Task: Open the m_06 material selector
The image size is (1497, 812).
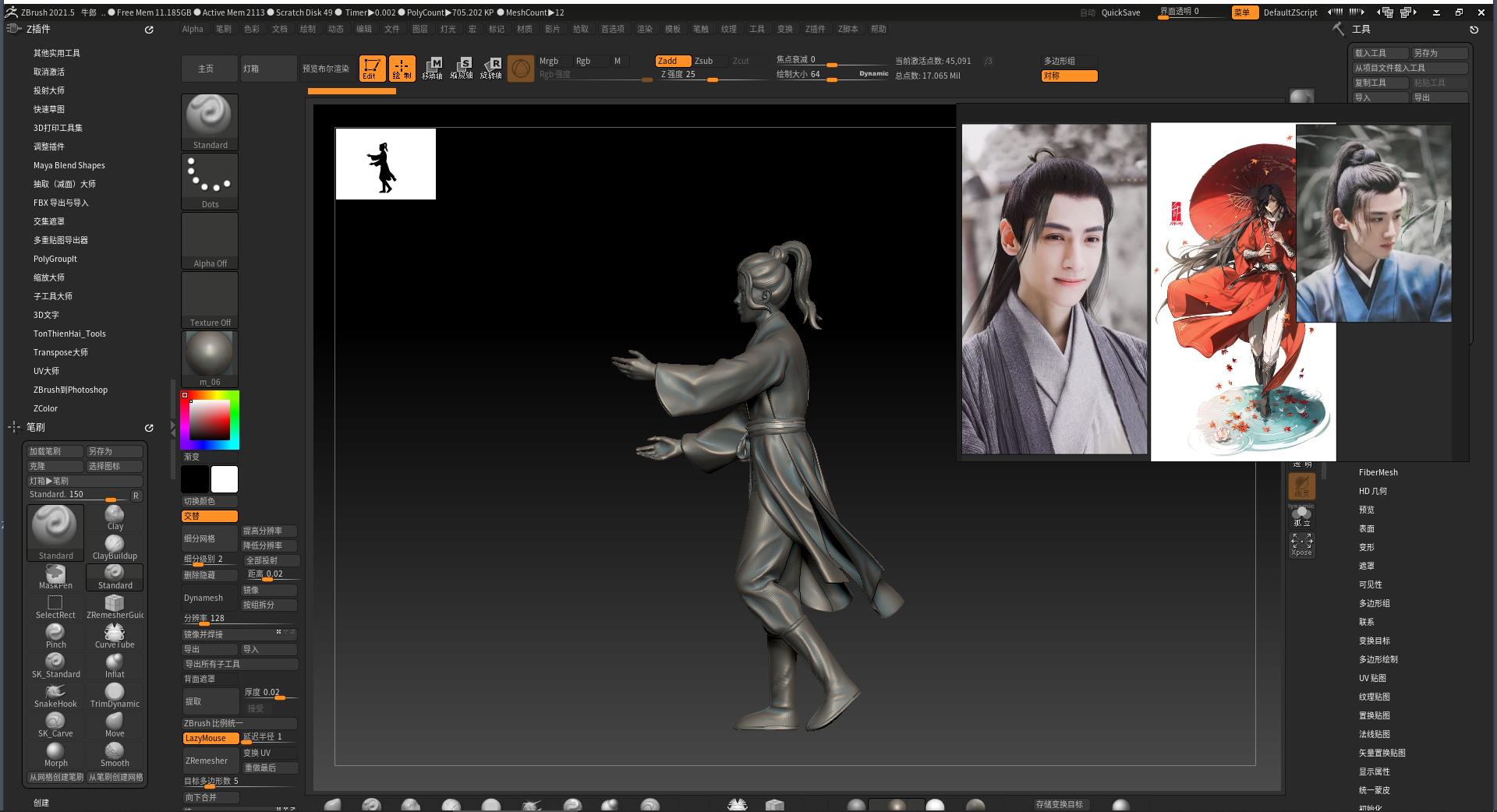Action: (210, 359)
